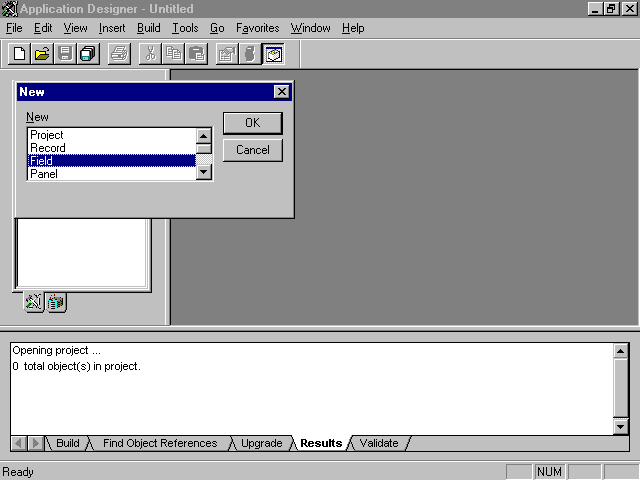The height and width of the screenshot is (480, 640).
Task: Click the Save All toolbar icon
Action: pos(88,54)
